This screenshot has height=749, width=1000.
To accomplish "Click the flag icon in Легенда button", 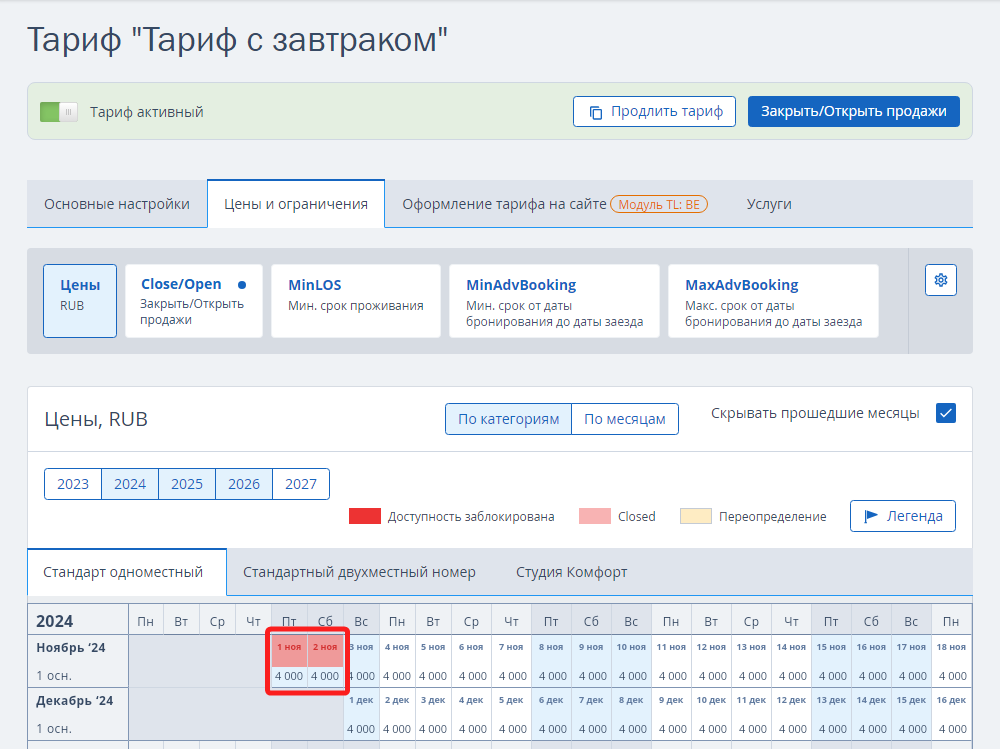I will [871, 516].
